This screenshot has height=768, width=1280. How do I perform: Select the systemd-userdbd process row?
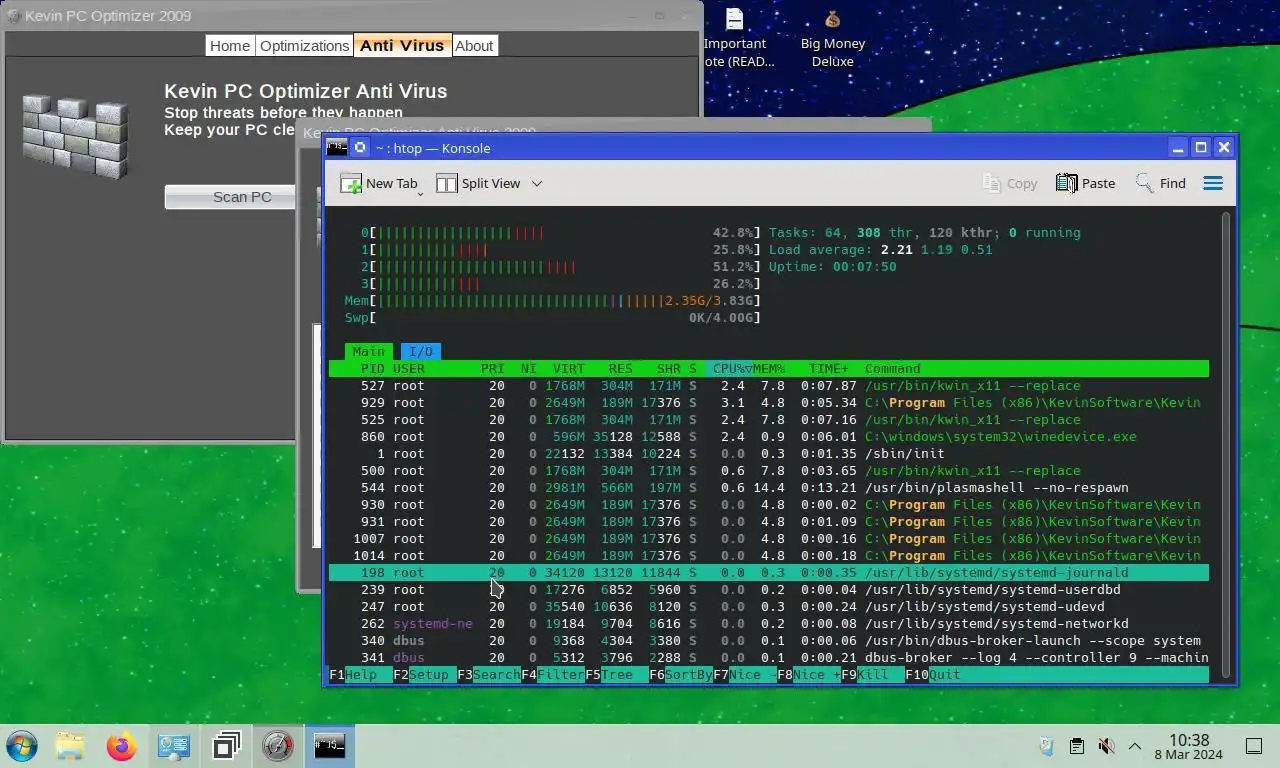click(769, 589)
